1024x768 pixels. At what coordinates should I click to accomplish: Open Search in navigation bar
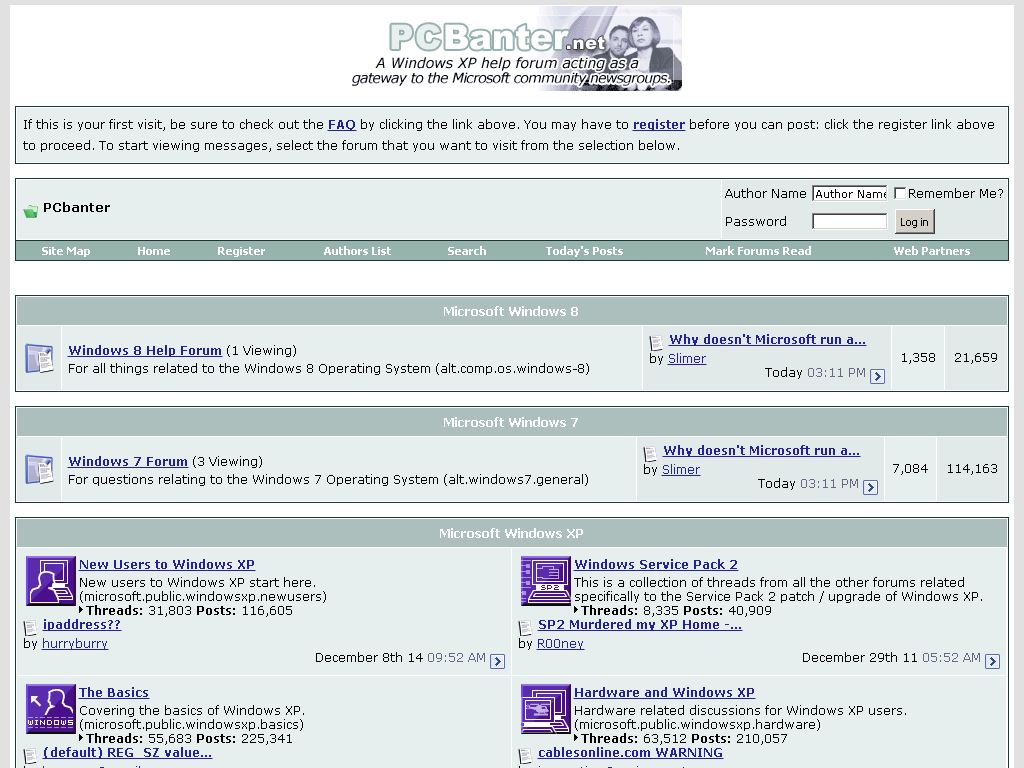[467, 251]
